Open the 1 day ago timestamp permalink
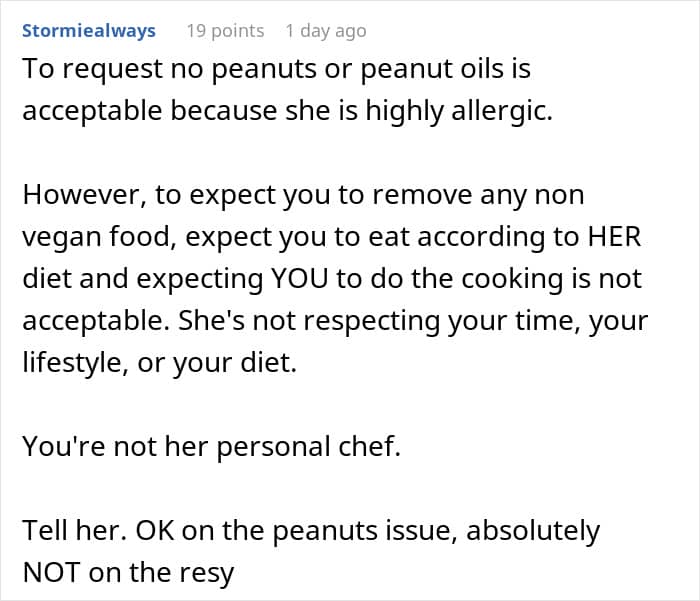This screenshot has width=700, height=601. pyautogui.click(x=326, y=31)
